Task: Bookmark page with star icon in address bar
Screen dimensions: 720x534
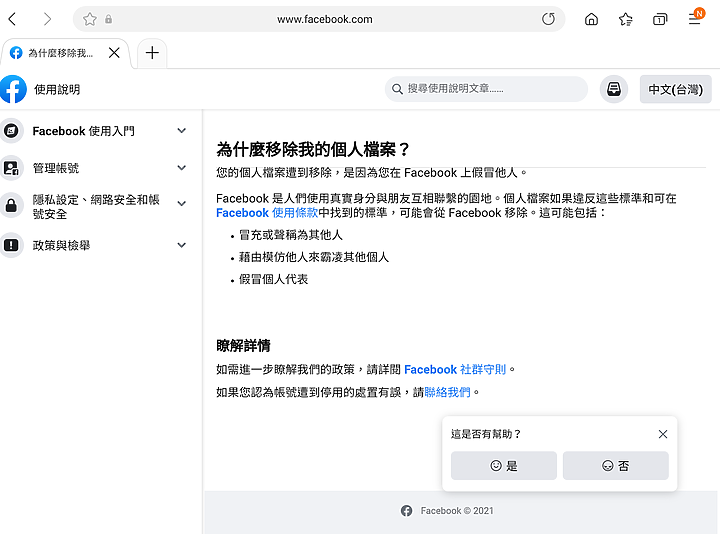Action: (x=90, y=19)
